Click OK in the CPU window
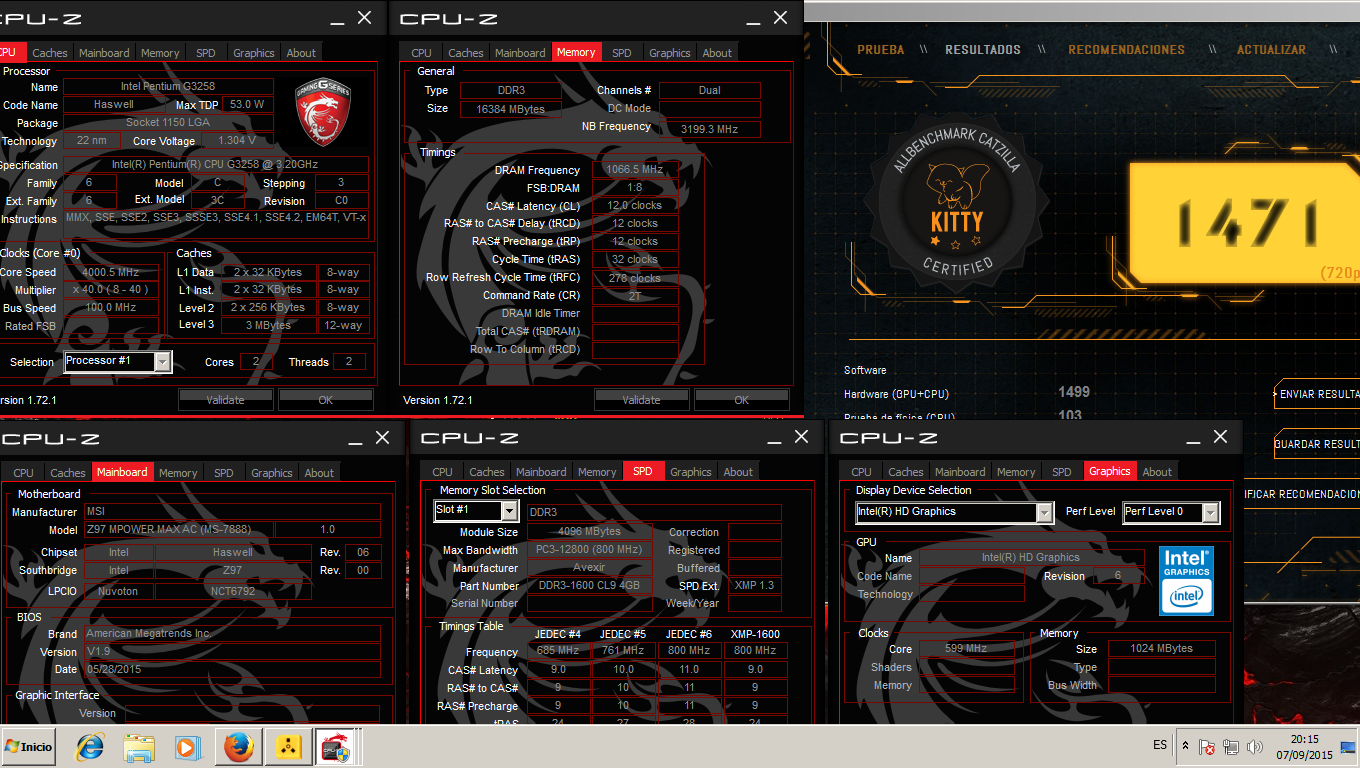Viewport: 1360px width, 768px height. point(326,399)
